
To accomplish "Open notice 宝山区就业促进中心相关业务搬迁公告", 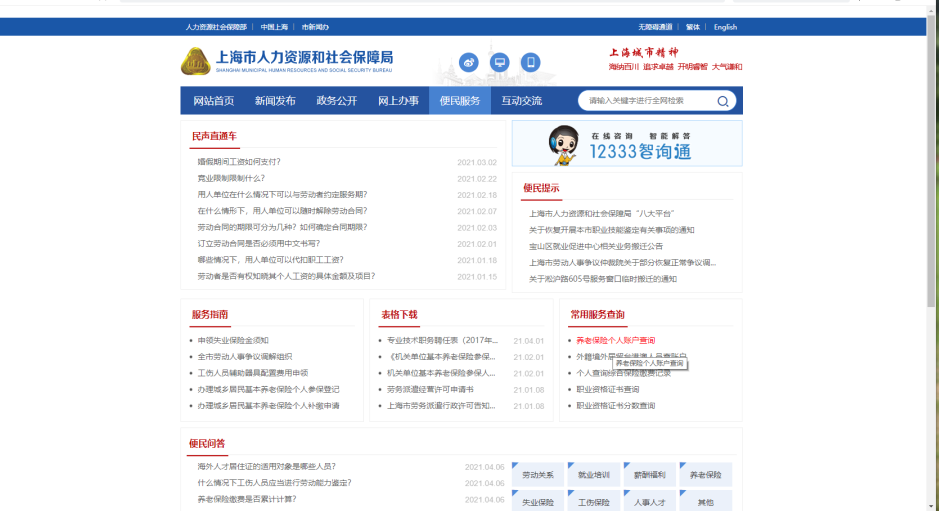I will click(596, 246).
